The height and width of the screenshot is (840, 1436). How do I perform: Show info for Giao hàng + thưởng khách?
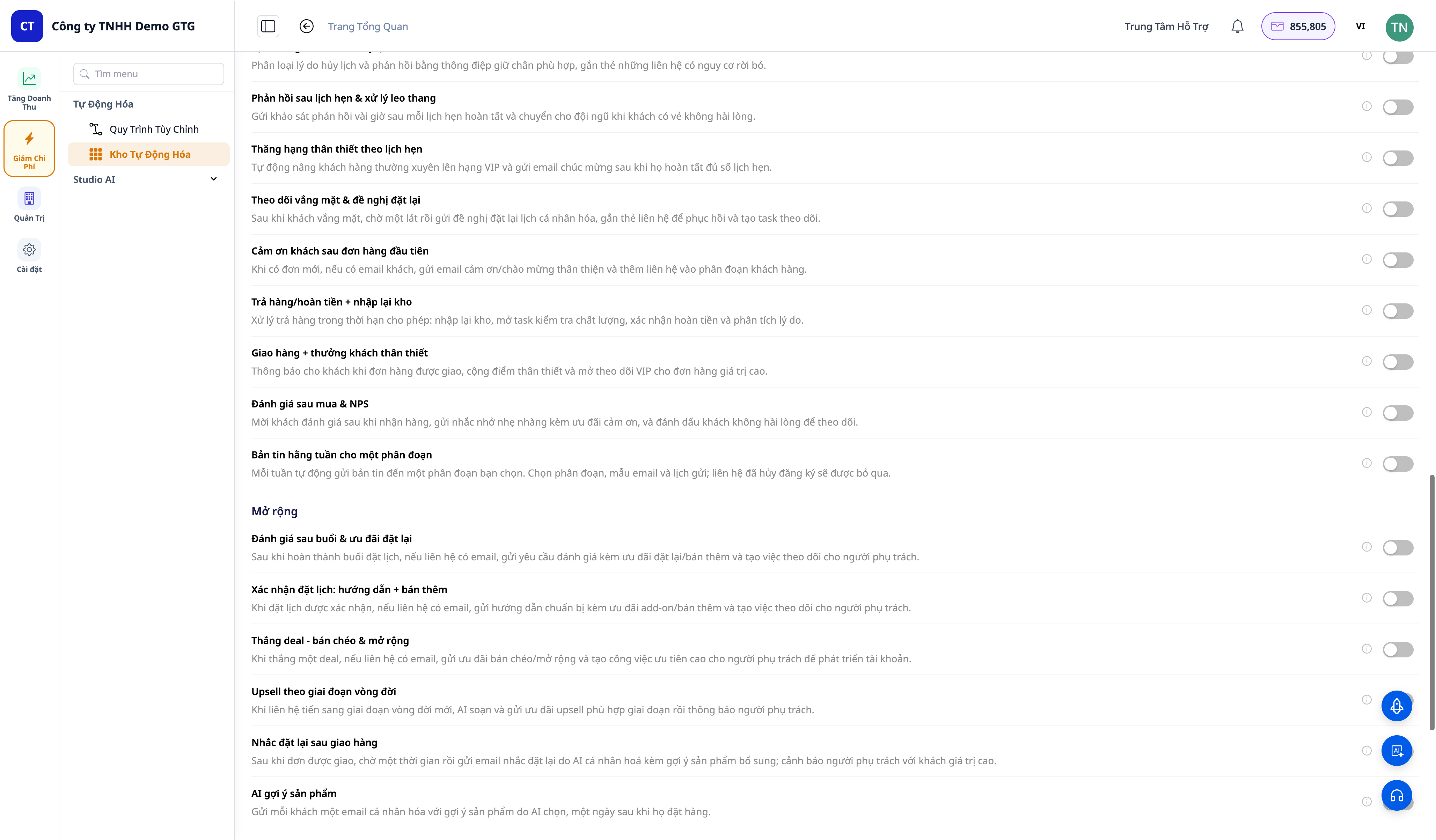1367,361
